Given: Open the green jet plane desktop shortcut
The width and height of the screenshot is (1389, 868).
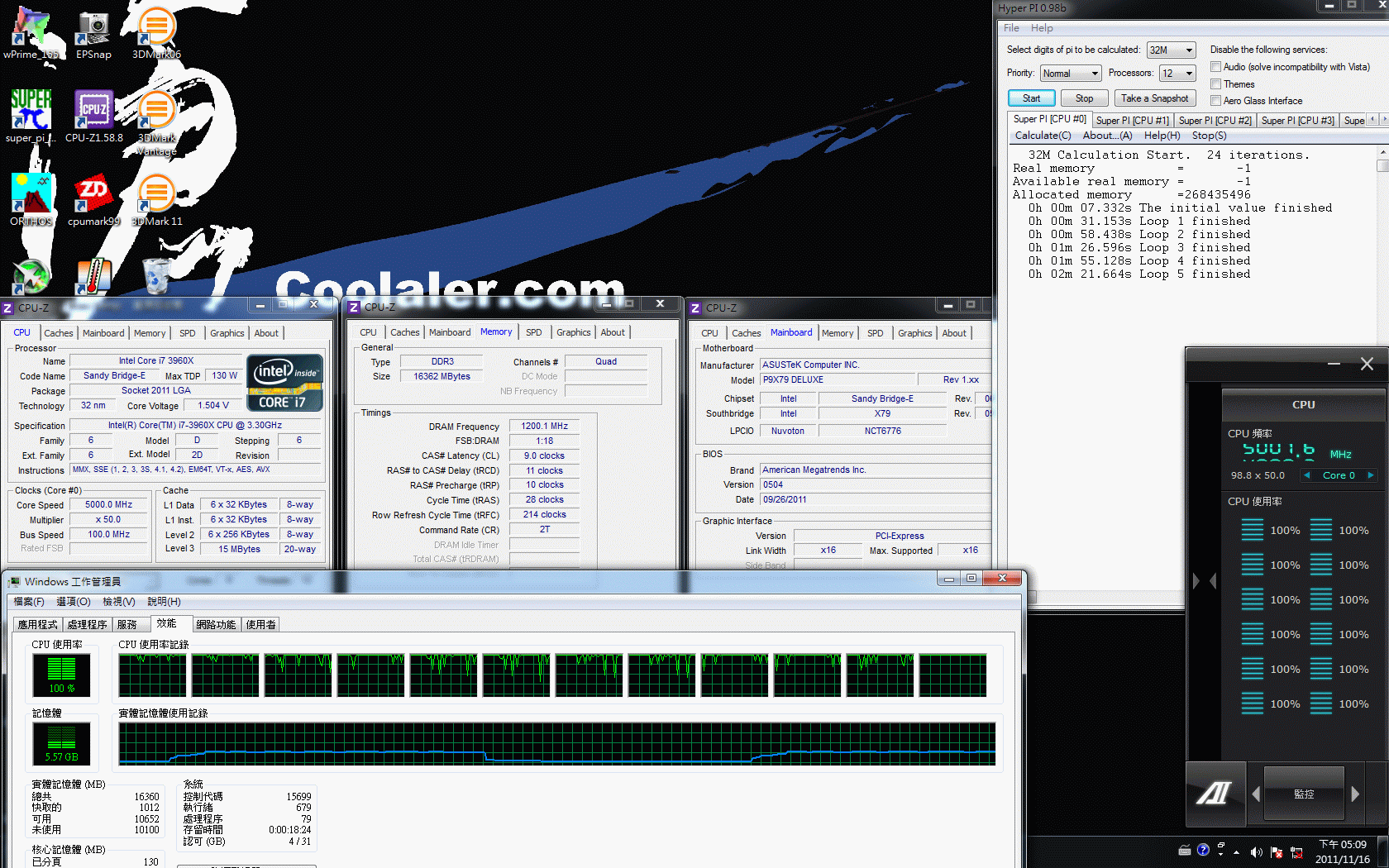Looking at the screenshot, I should [31, 277].
